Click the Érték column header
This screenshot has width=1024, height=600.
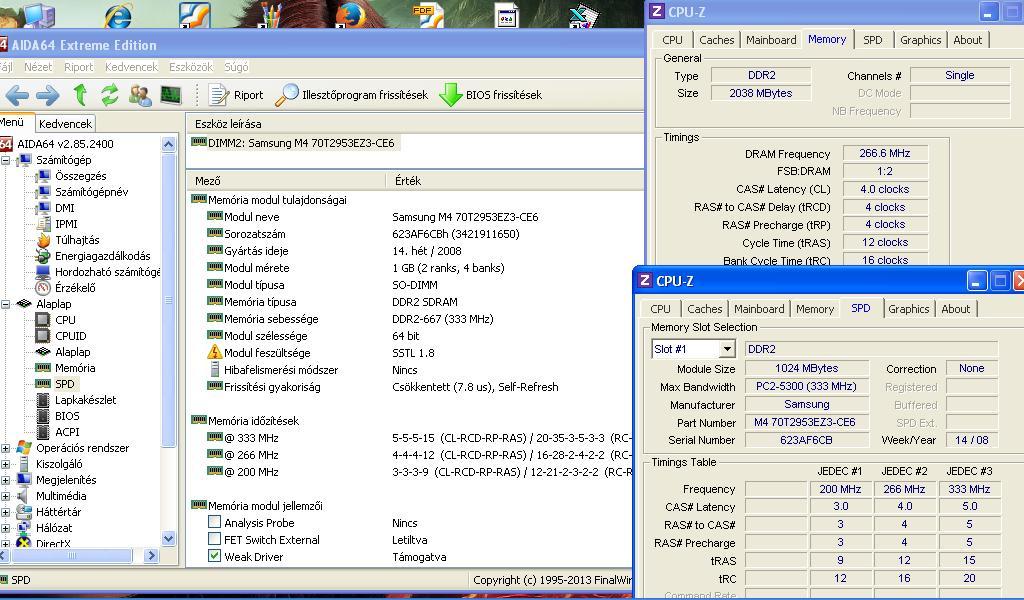pyautogui.click(x=515, y=181)
